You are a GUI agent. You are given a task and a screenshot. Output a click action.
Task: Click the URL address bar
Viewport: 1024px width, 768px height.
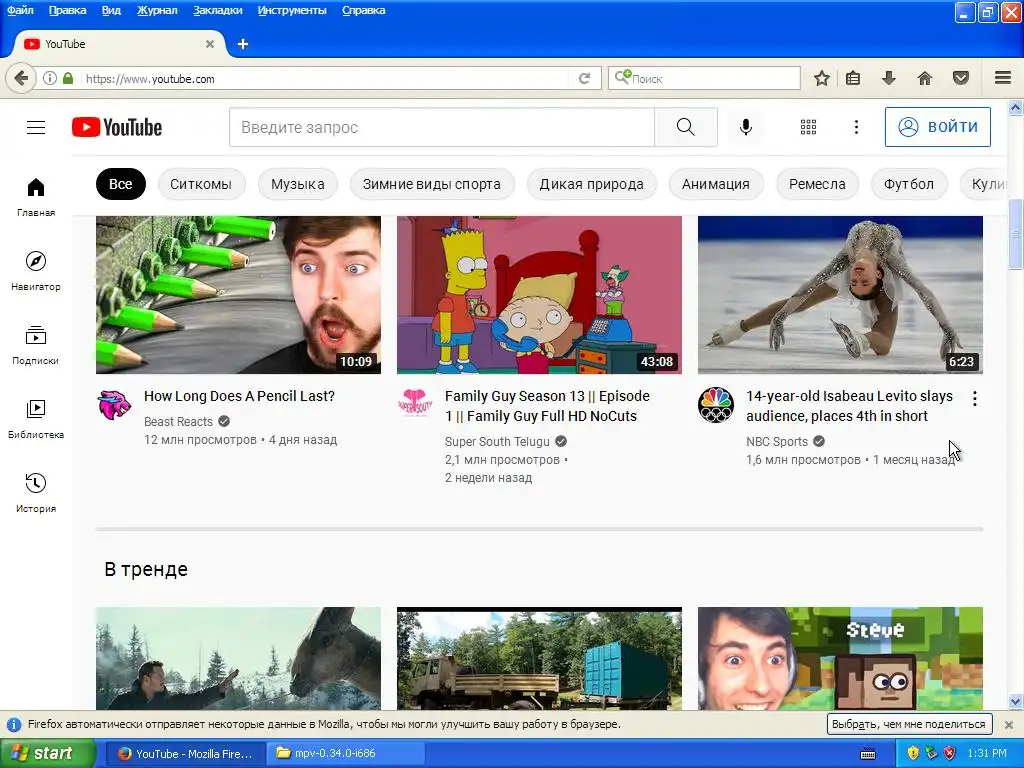pos(327,78)
